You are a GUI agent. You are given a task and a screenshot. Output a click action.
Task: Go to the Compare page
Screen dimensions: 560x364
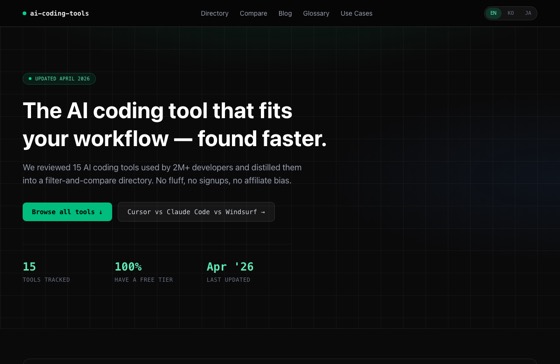(x=253, y=14)
